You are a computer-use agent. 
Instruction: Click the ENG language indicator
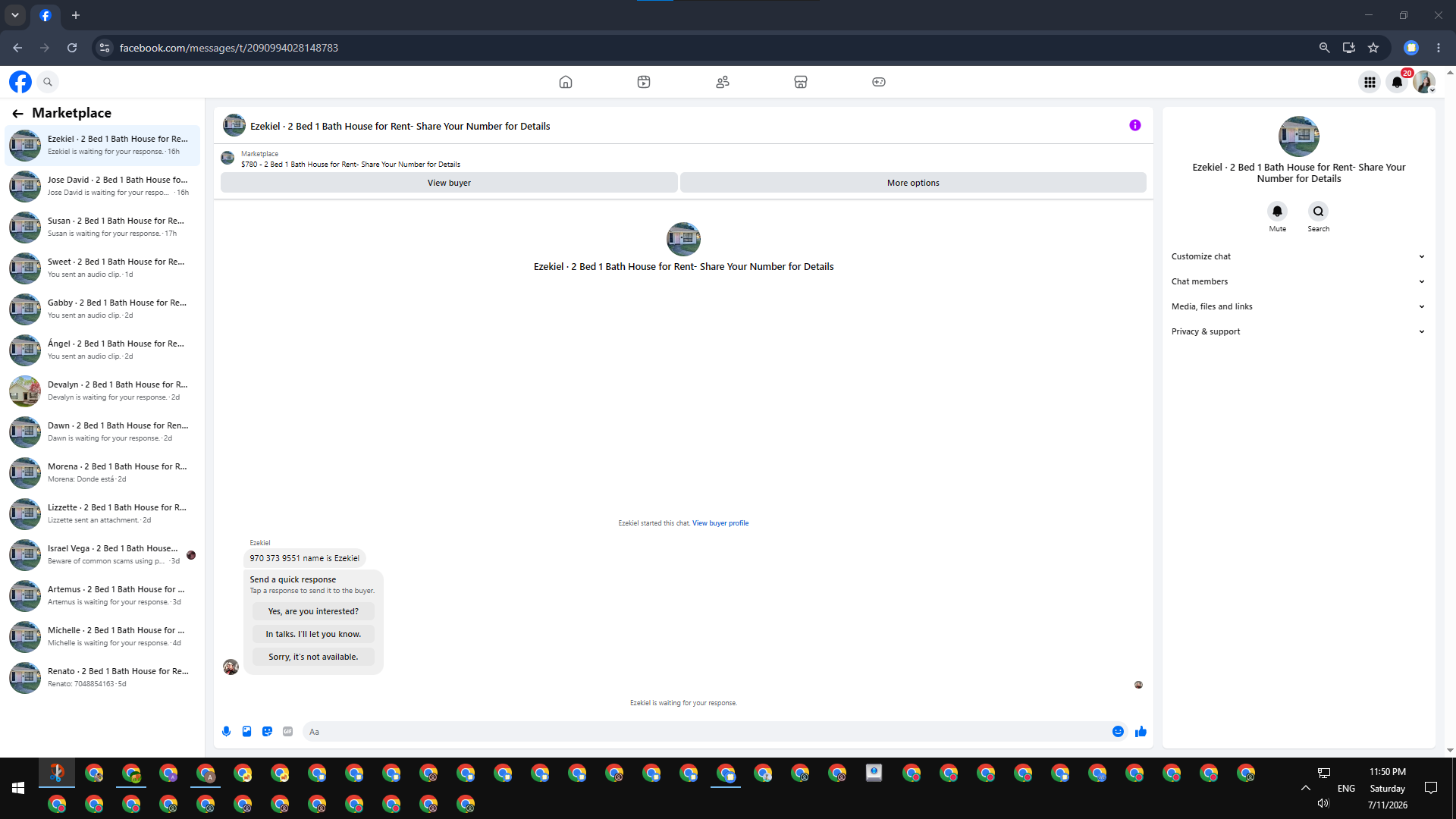pyautogui.click(x=1346, y=789)
